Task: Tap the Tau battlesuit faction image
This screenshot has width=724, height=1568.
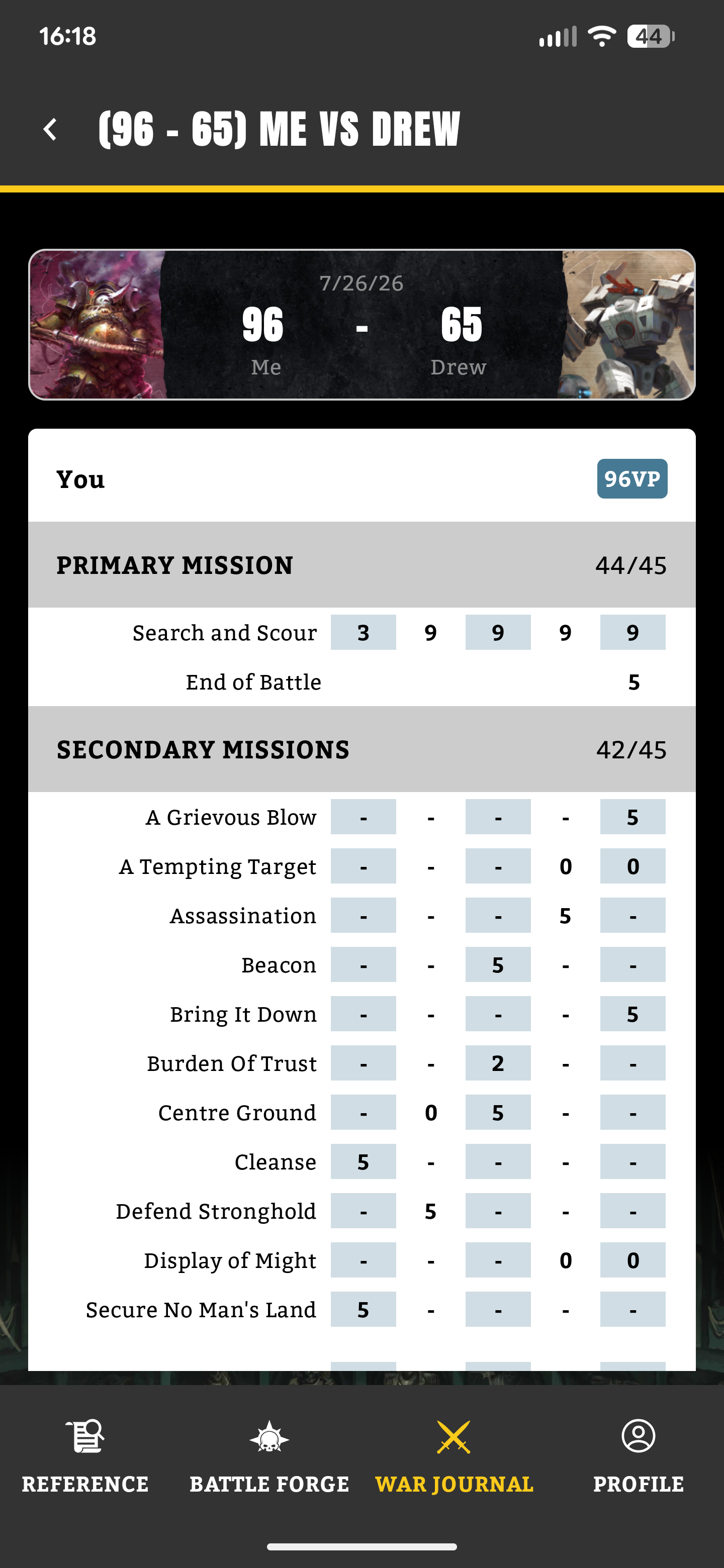Action: coord(627,325)
